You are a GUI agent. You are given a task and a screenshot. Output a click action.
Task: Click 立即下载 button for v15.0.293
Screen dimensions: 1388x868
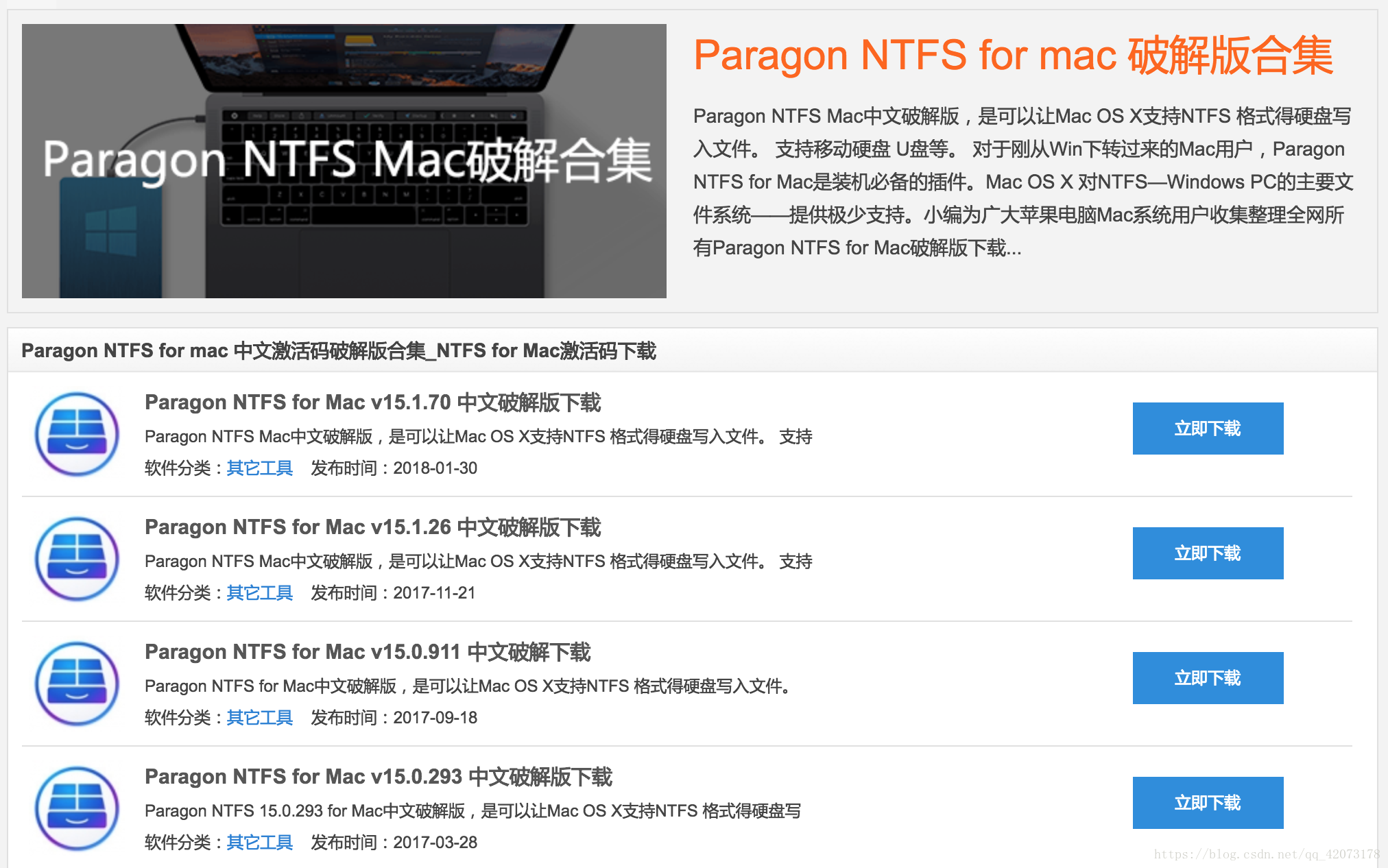[x=1208, y=803]
